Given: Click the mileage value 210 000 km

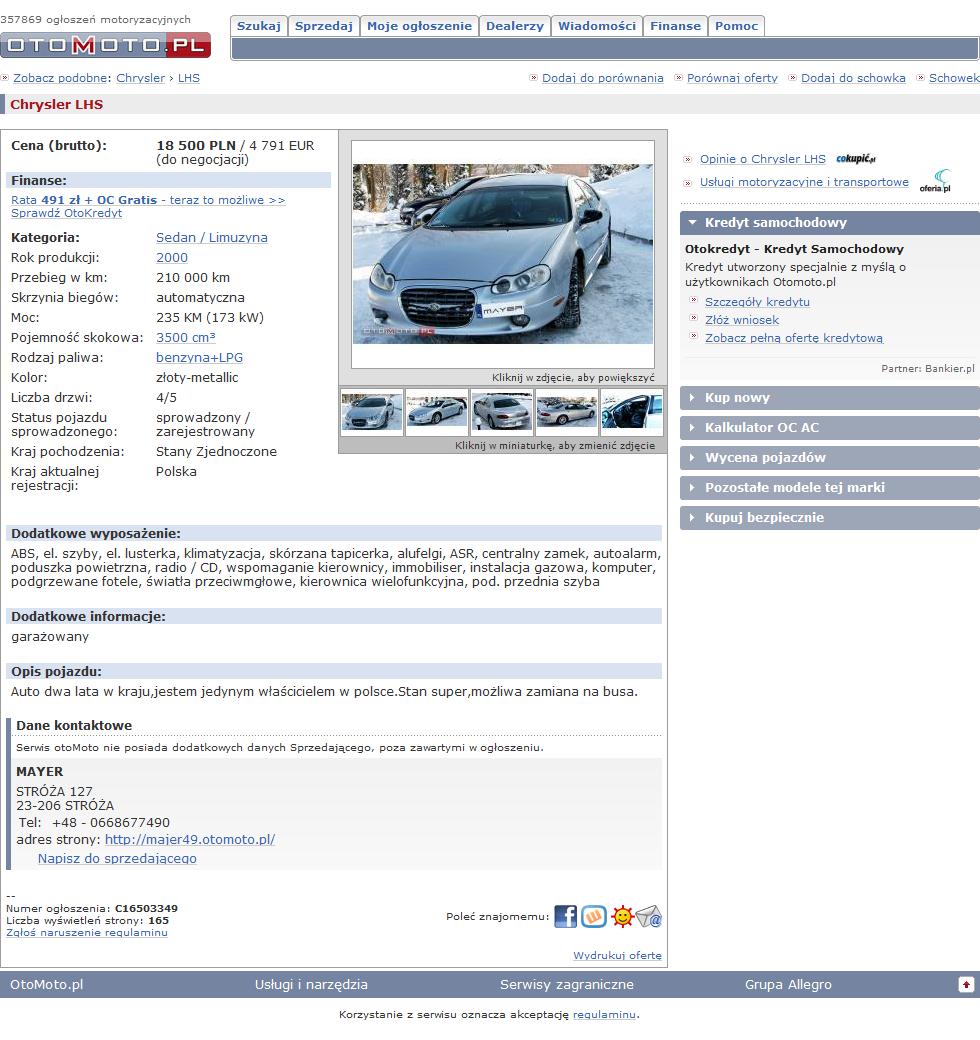Looking at the screenshot, I should tap(193, 278).
